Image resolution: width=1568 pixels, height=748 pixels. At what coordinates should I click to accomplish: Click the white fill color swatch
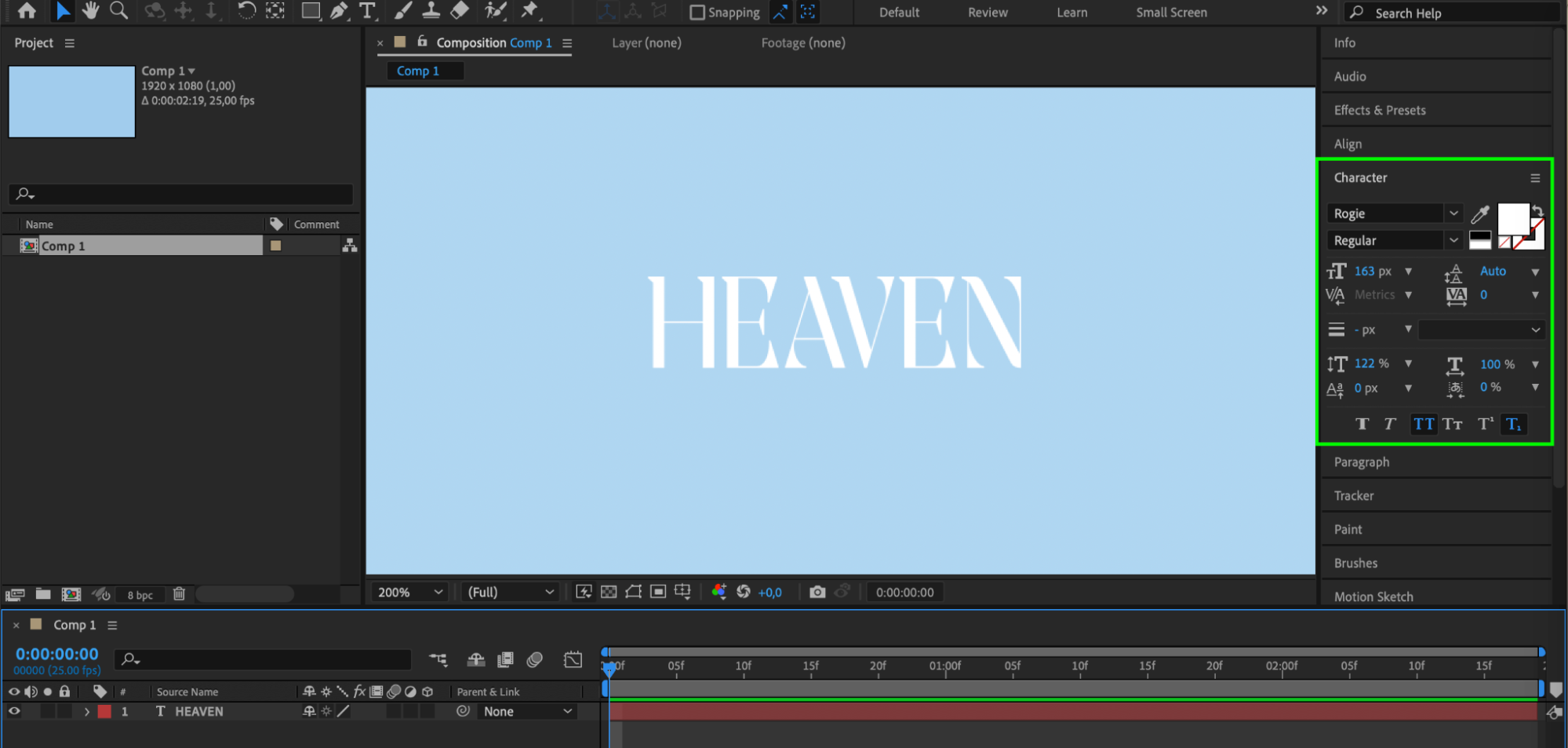click(x=1512, y=218)
